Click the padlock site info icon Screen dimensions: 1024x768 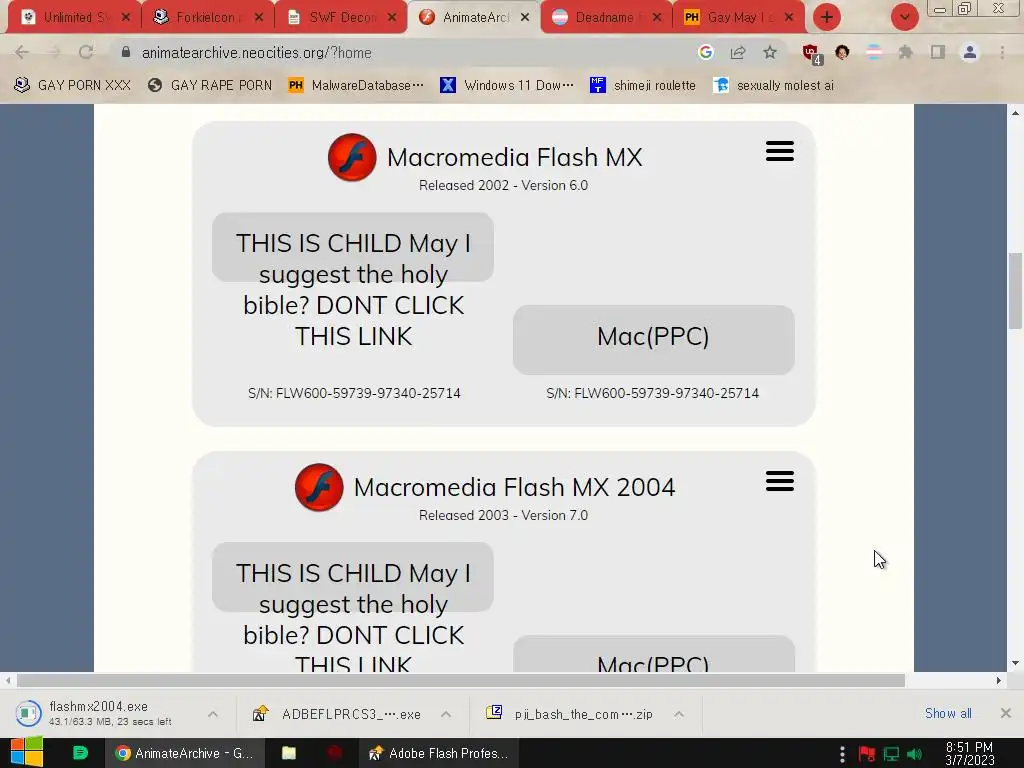coord(125,52)
